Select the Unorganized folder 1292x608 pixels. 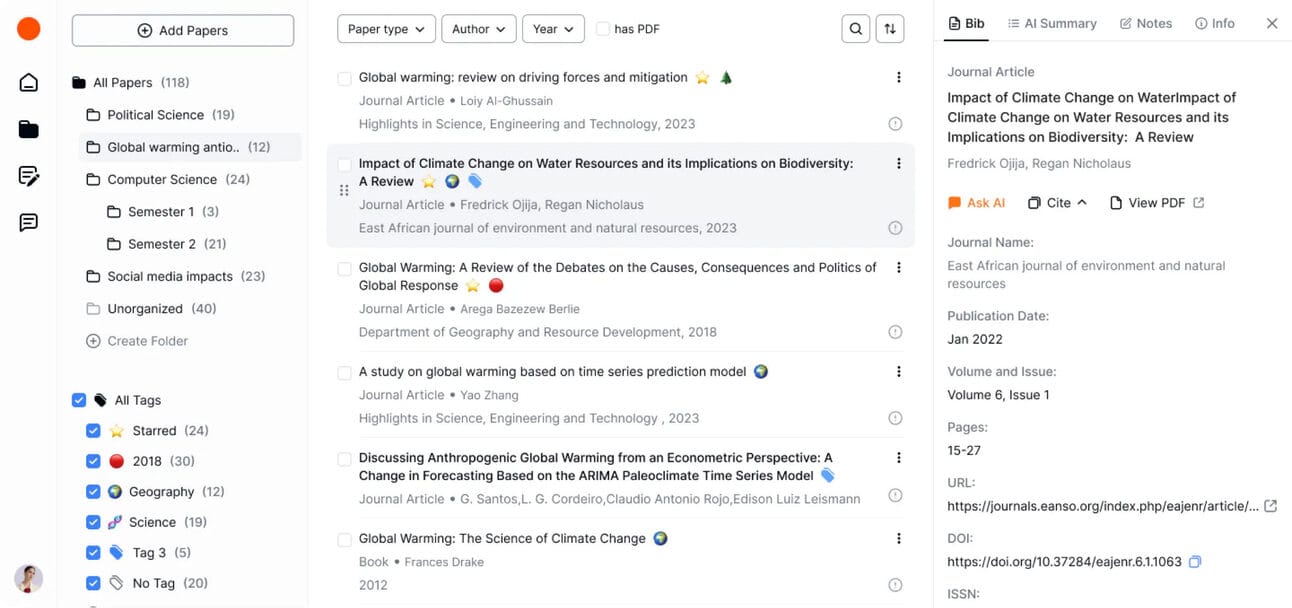152,309
